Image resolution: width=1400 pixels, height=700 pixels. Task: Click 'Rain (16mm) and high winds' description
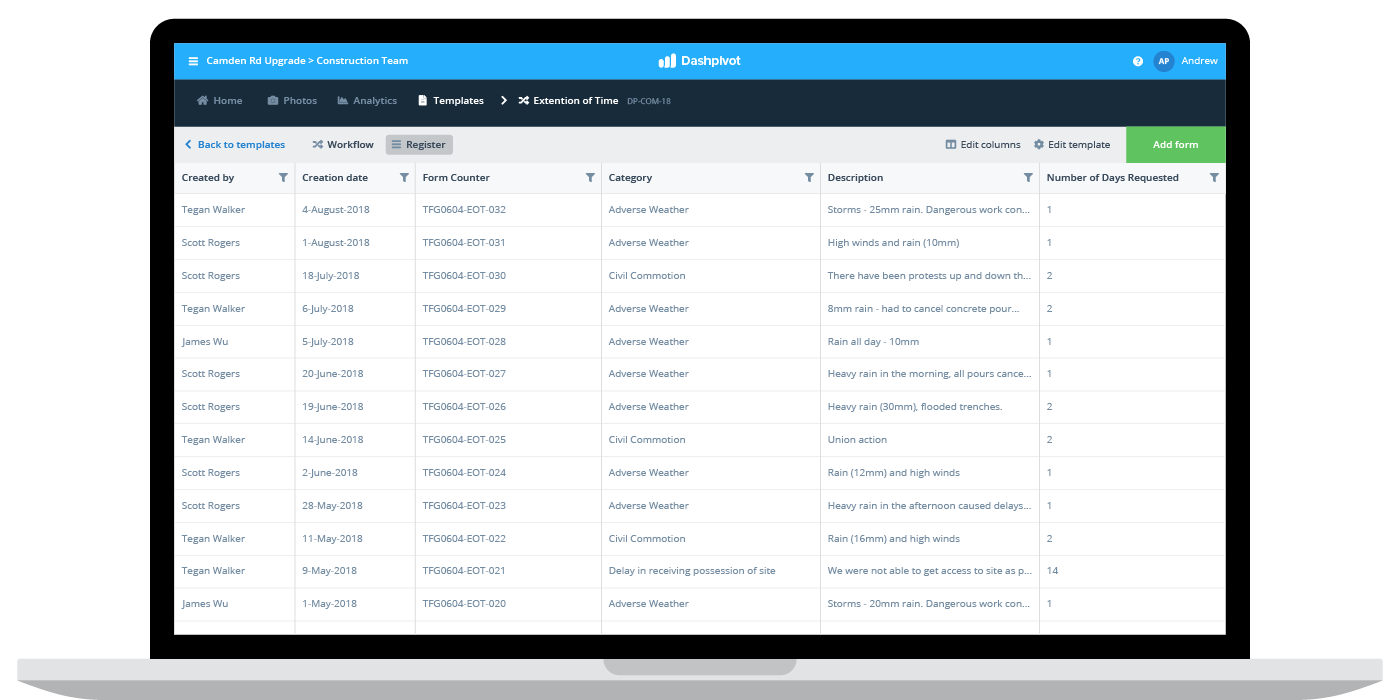(x=893, y=539)
